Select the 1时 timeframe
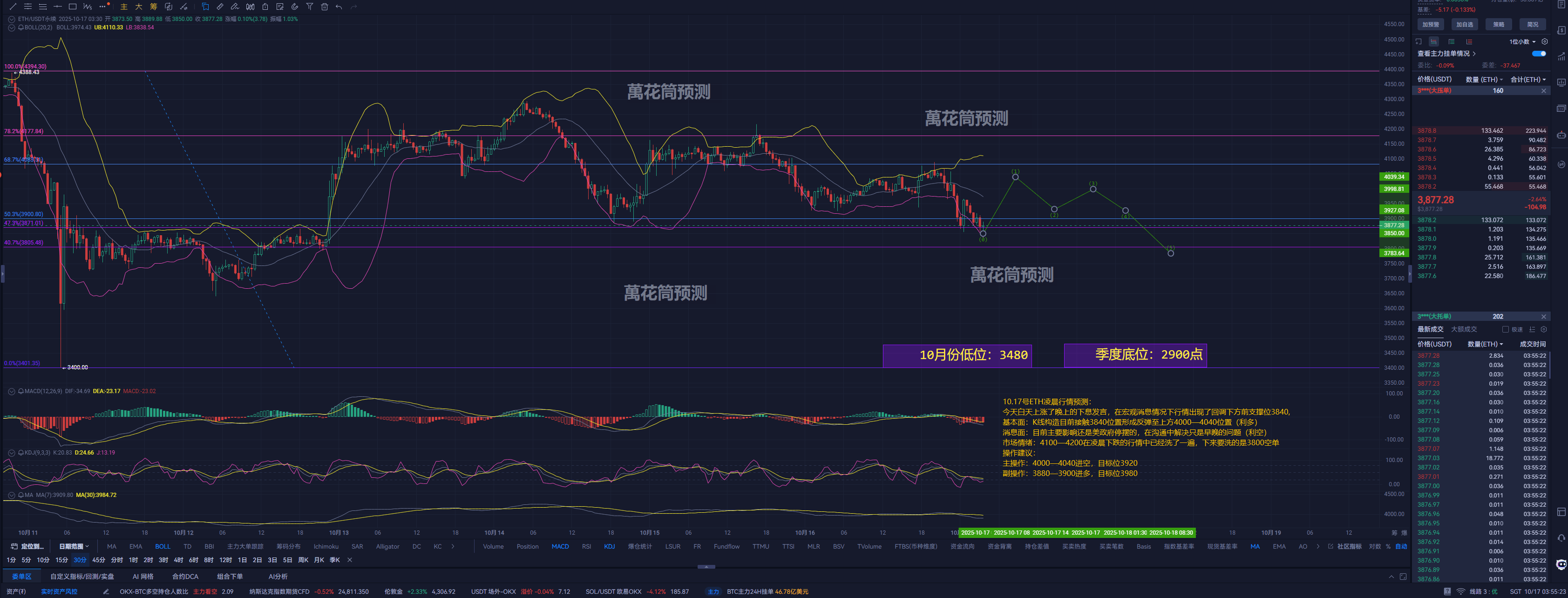1568x598 pixels. click(133, 560)
